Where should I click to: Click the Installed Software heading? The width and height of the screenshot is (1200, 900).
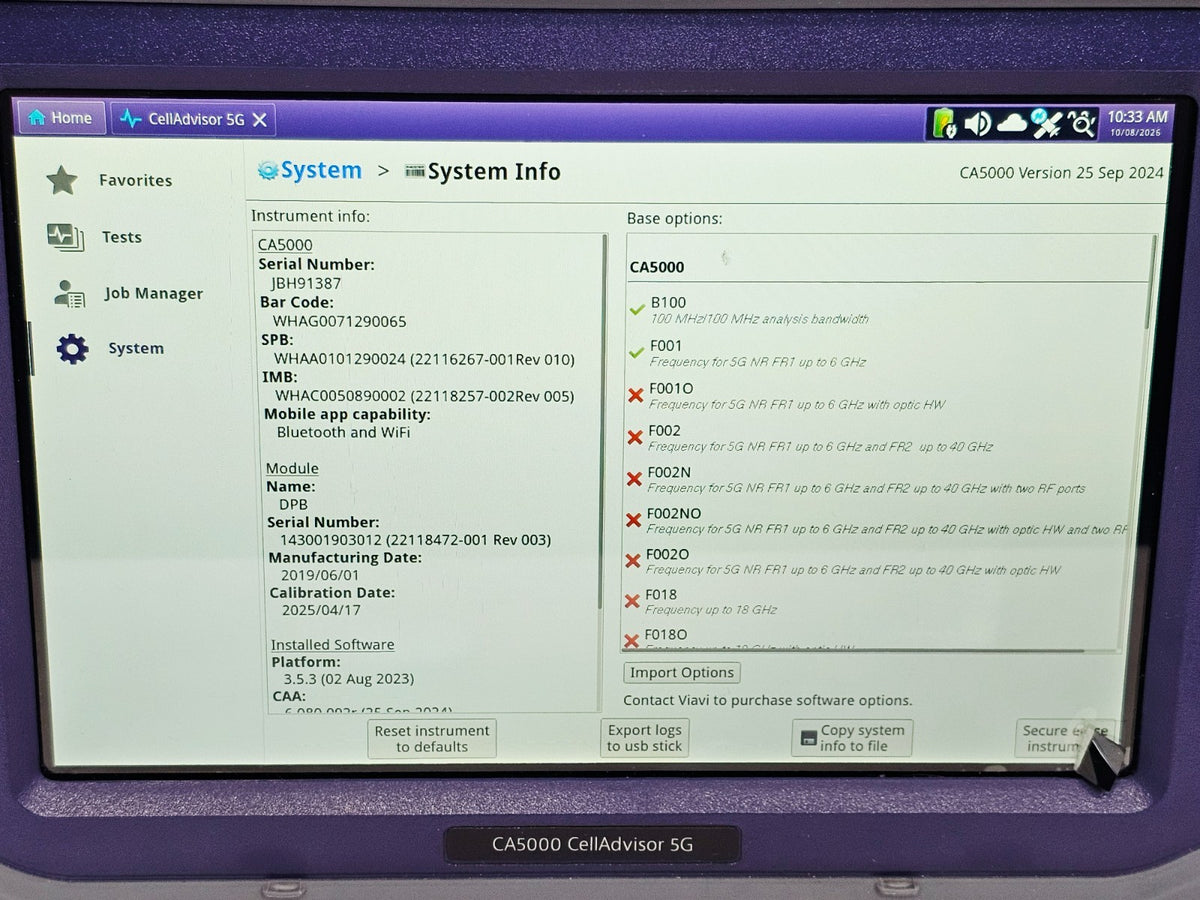coord(333,645)
